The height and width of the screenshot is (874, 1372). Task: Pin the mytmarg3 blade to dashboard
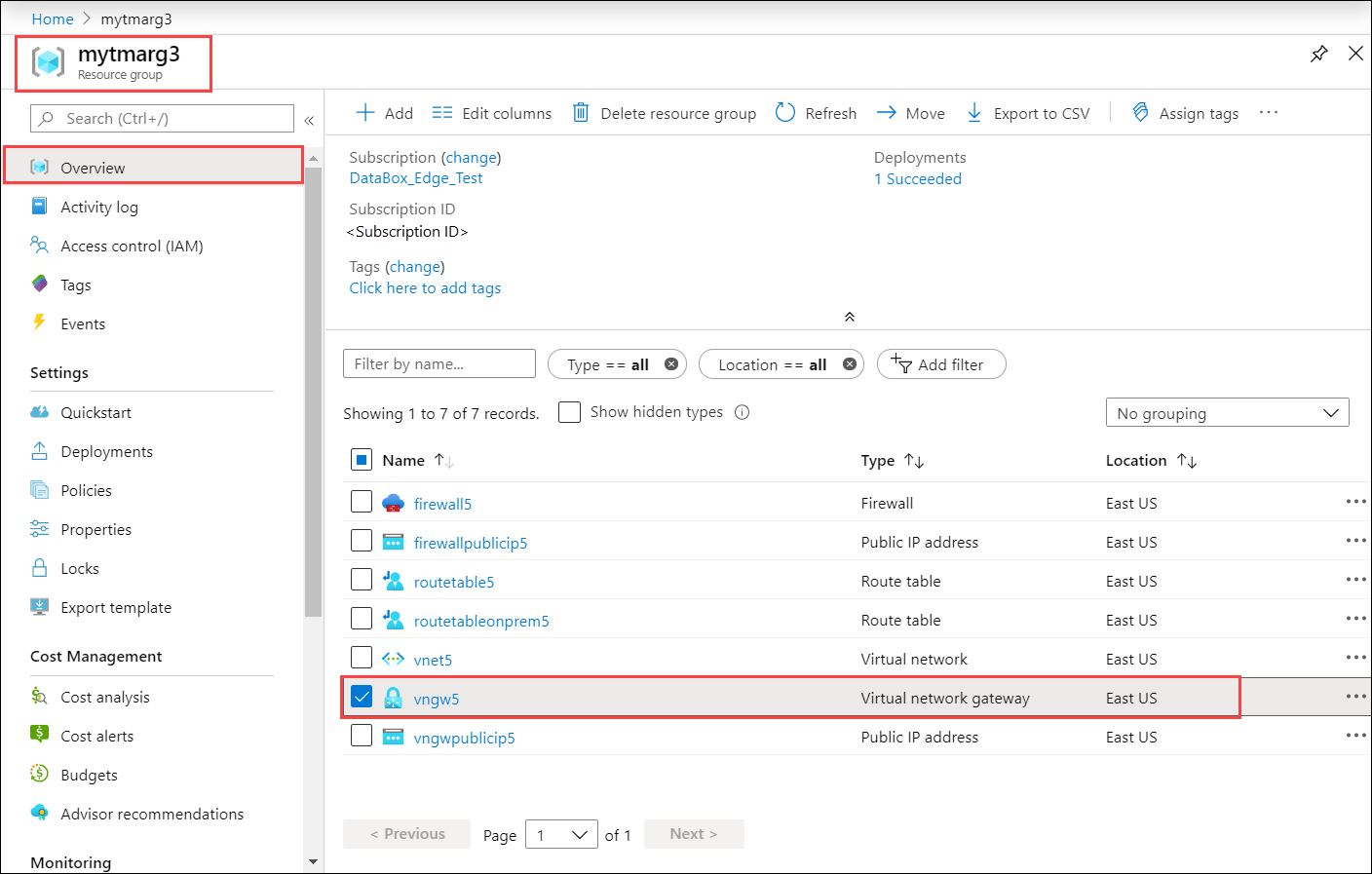(x=1319, y=55)
